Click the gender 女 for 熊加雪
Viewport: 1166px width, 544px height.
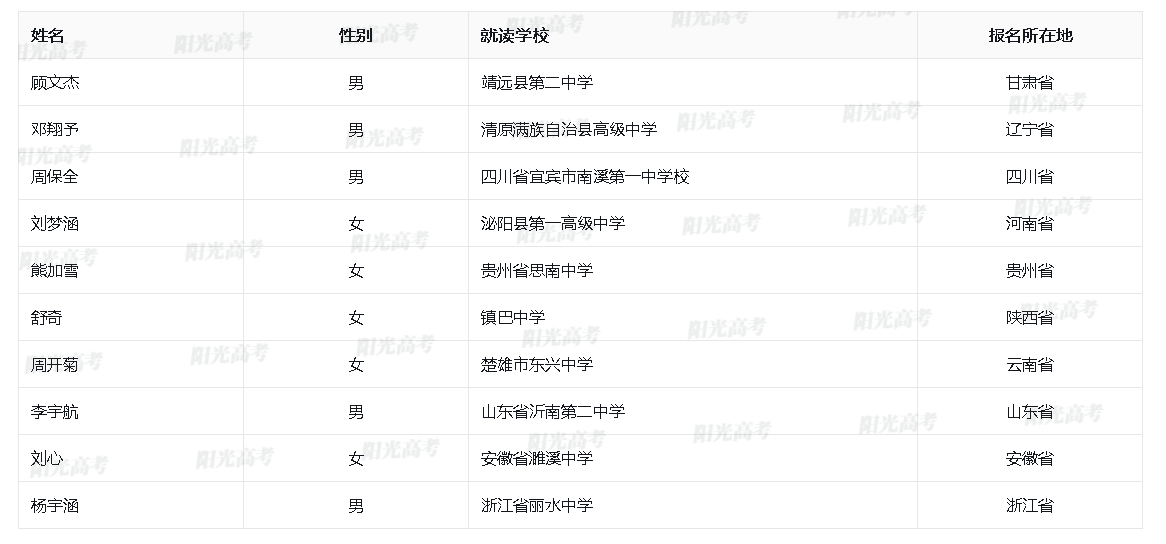356,271
